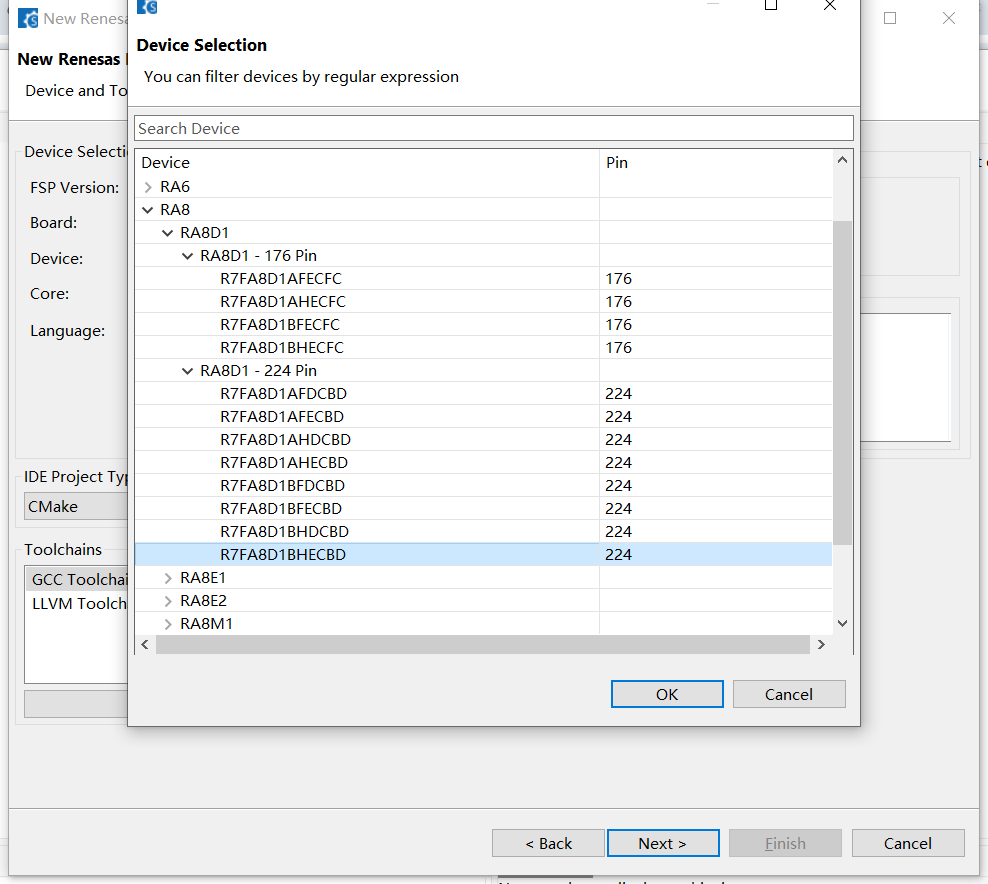Collapse the RA8D1 group
The width and height of the screenshot is (988, 884).
[x=168, y=233]
